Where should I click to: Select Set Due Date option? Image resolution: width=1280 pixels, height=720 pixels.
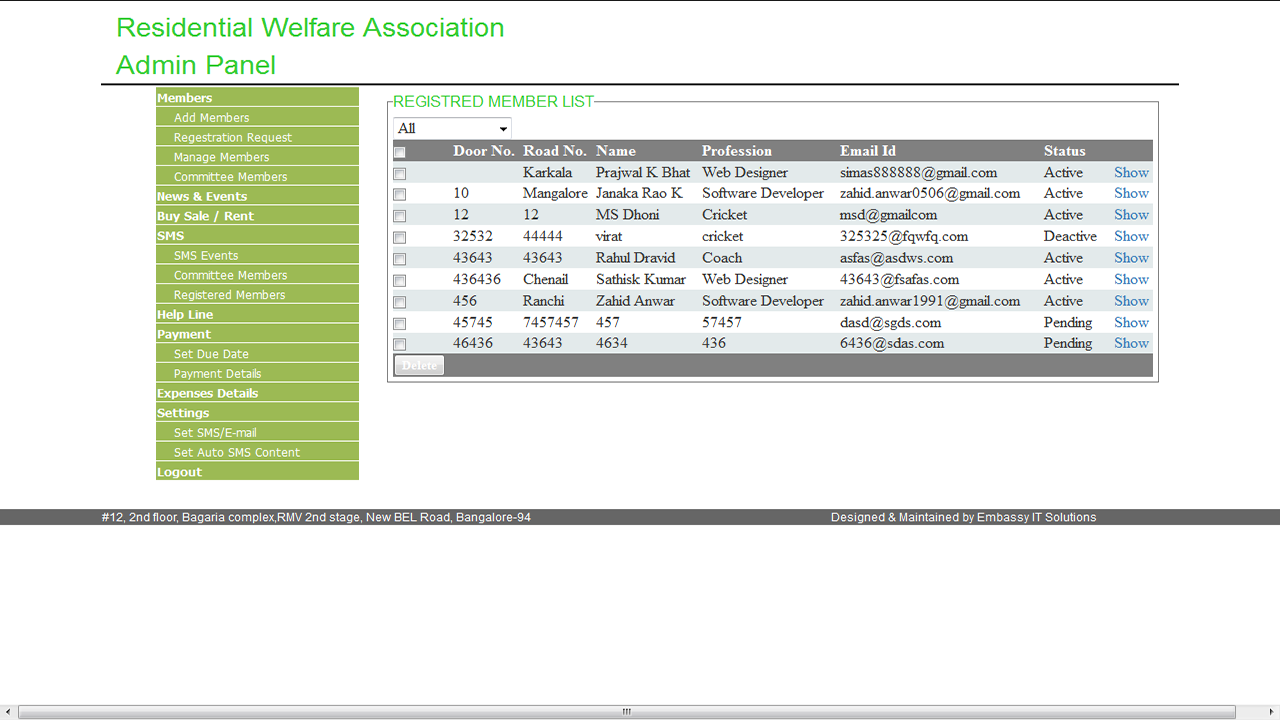257,354
